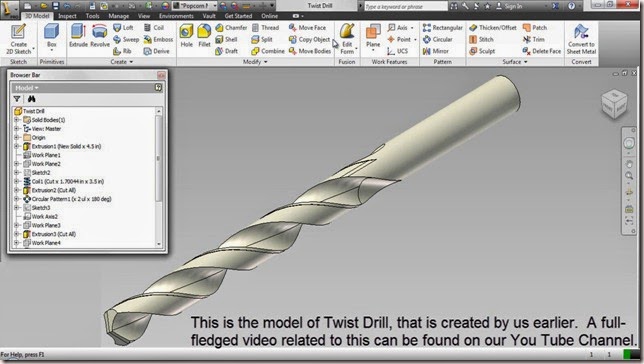
Task: Activate Thicken/Offset surface tool
Action: pyautogui.click(x=493, y=28)
